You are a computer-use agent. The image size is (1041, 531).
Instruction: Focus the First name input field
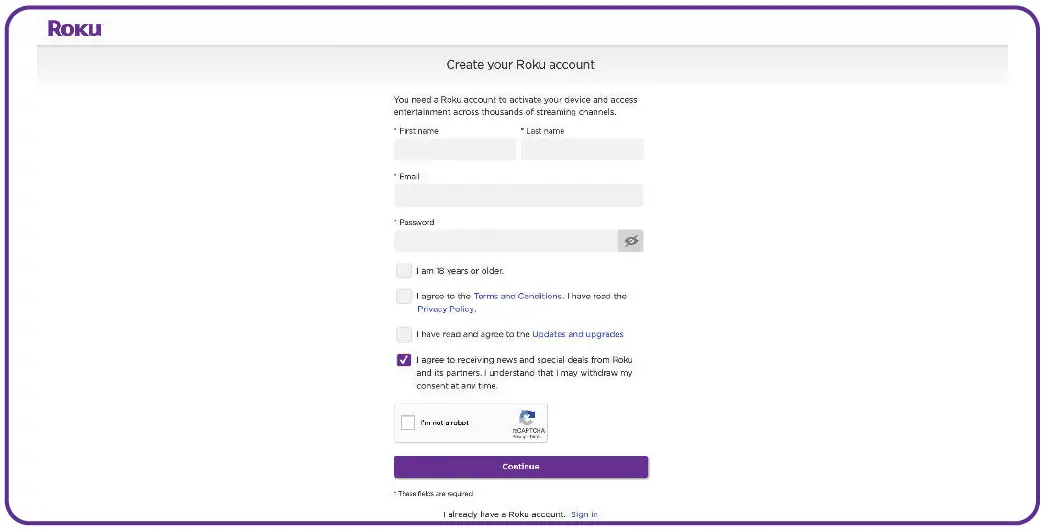(455, 149)
